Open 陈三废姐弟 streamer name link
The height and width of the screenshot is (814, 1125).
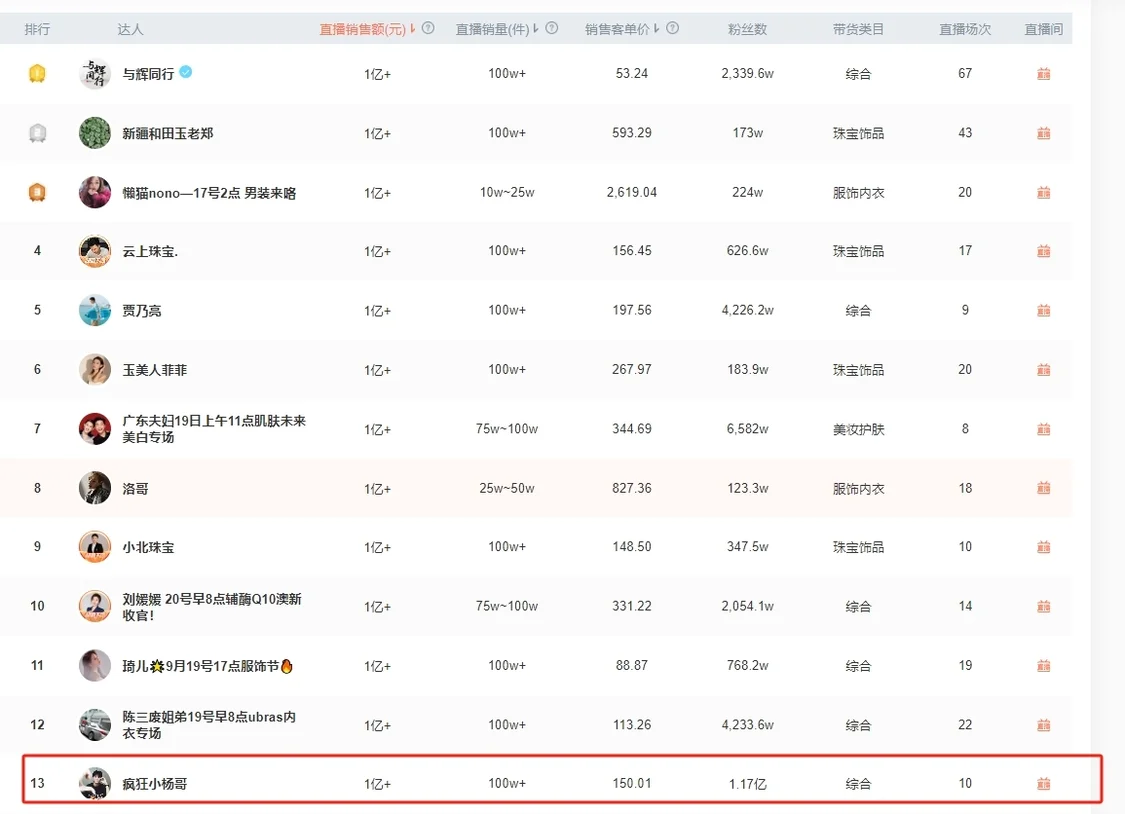pyautogui.click(x=209, y=725)
